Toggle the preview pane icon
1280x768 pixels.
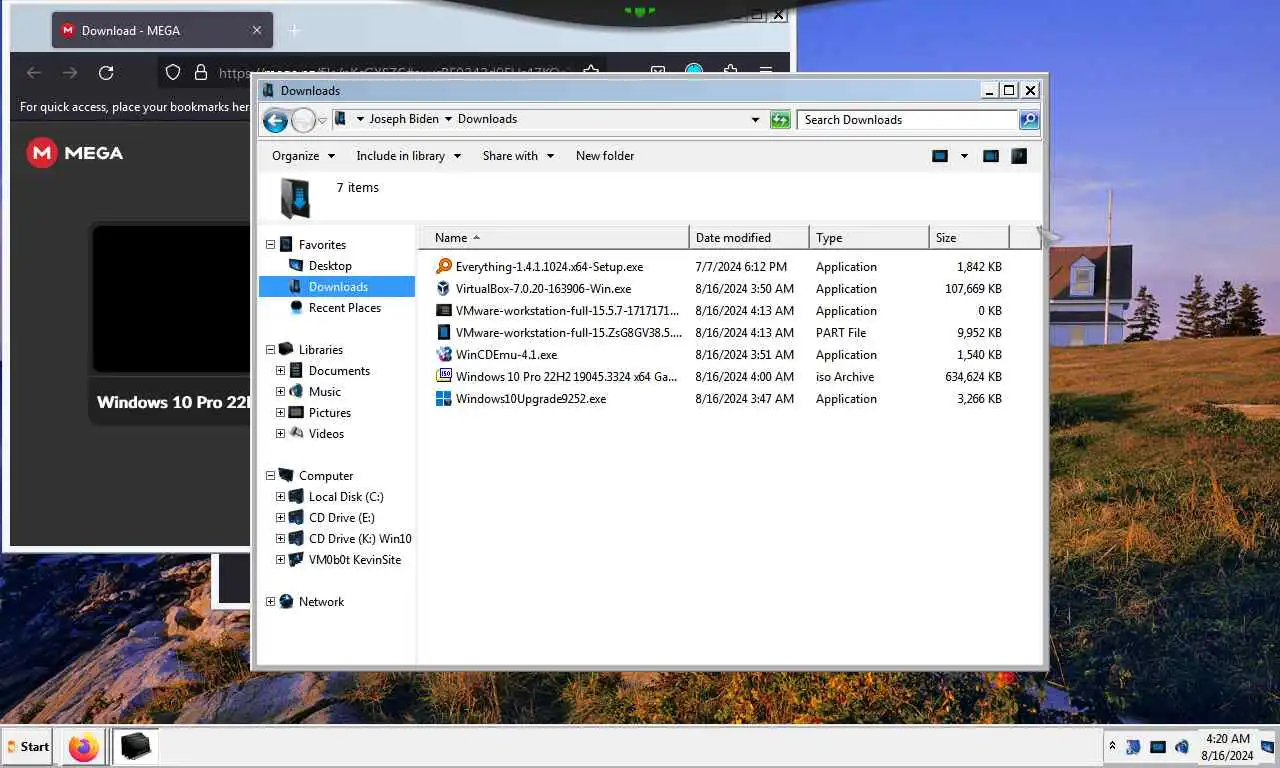point(991,156)
